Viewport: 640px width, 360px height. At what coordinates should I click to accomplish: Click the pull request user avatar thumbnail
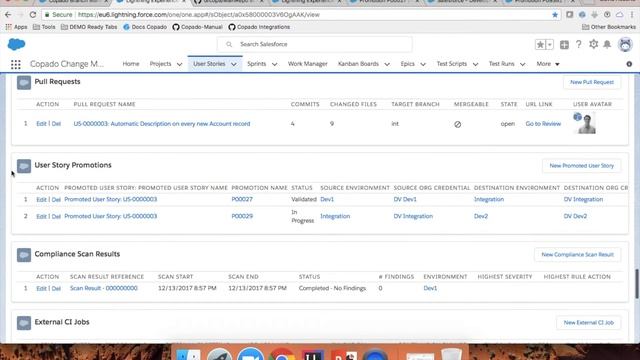tap(584, 123)
